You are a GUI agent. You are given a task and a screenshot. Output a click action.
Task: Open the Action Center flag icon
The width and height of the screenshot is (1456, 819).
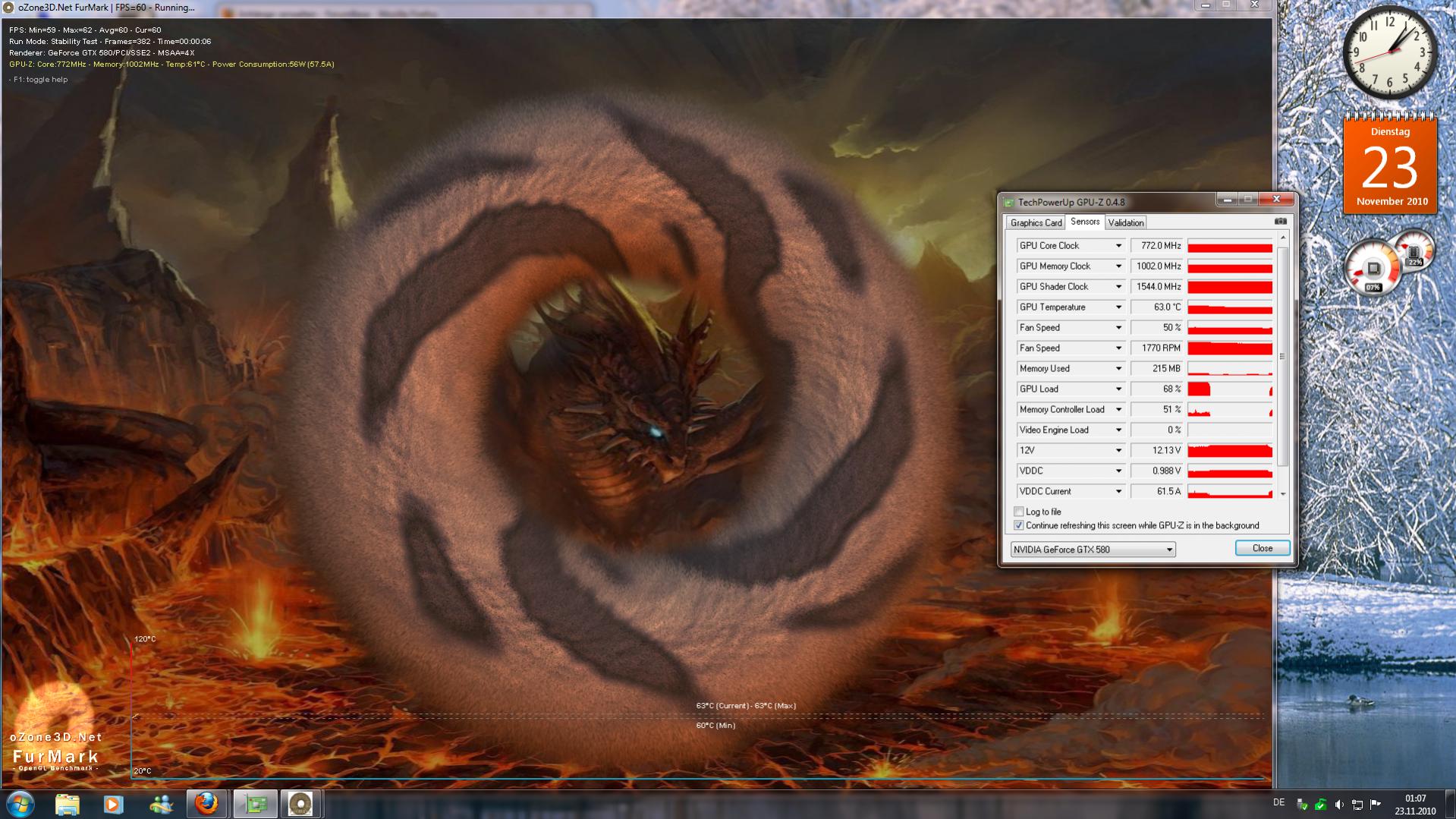tap(1376, 805)
